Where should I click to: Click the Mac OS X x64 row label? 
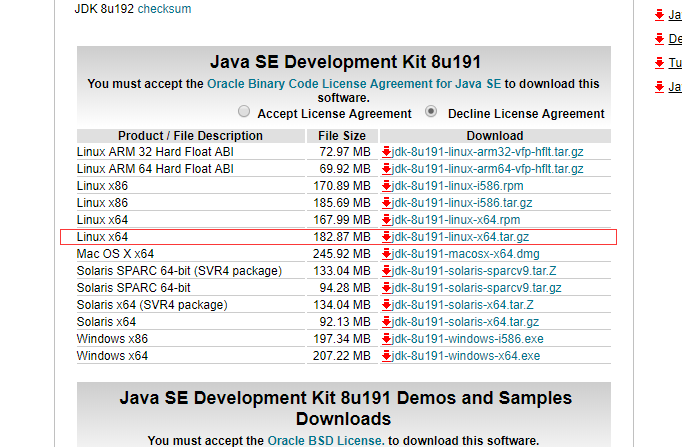point(115,254)
